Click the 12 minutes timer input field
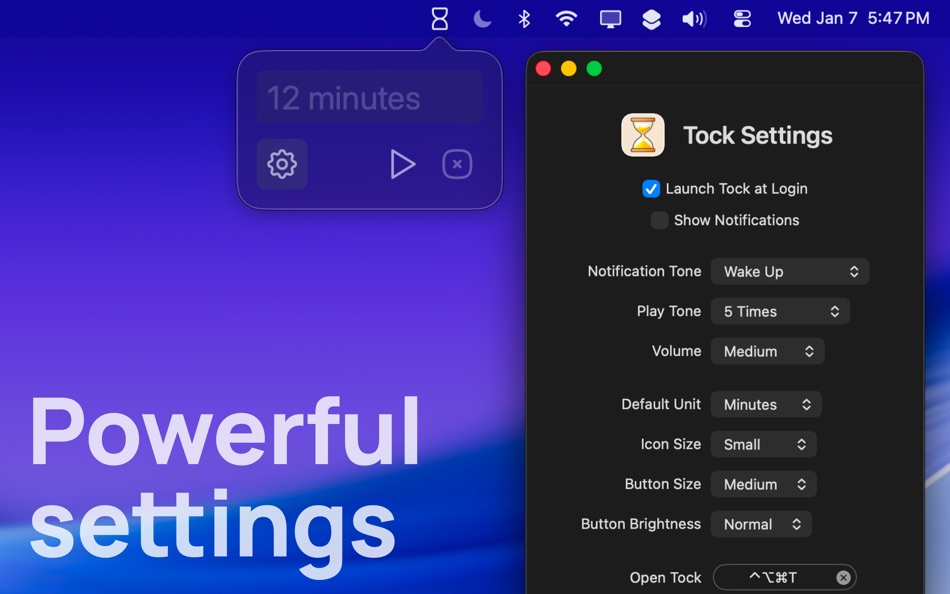The width and height of the screenshot is (950, 594). [x=369, y=97]
